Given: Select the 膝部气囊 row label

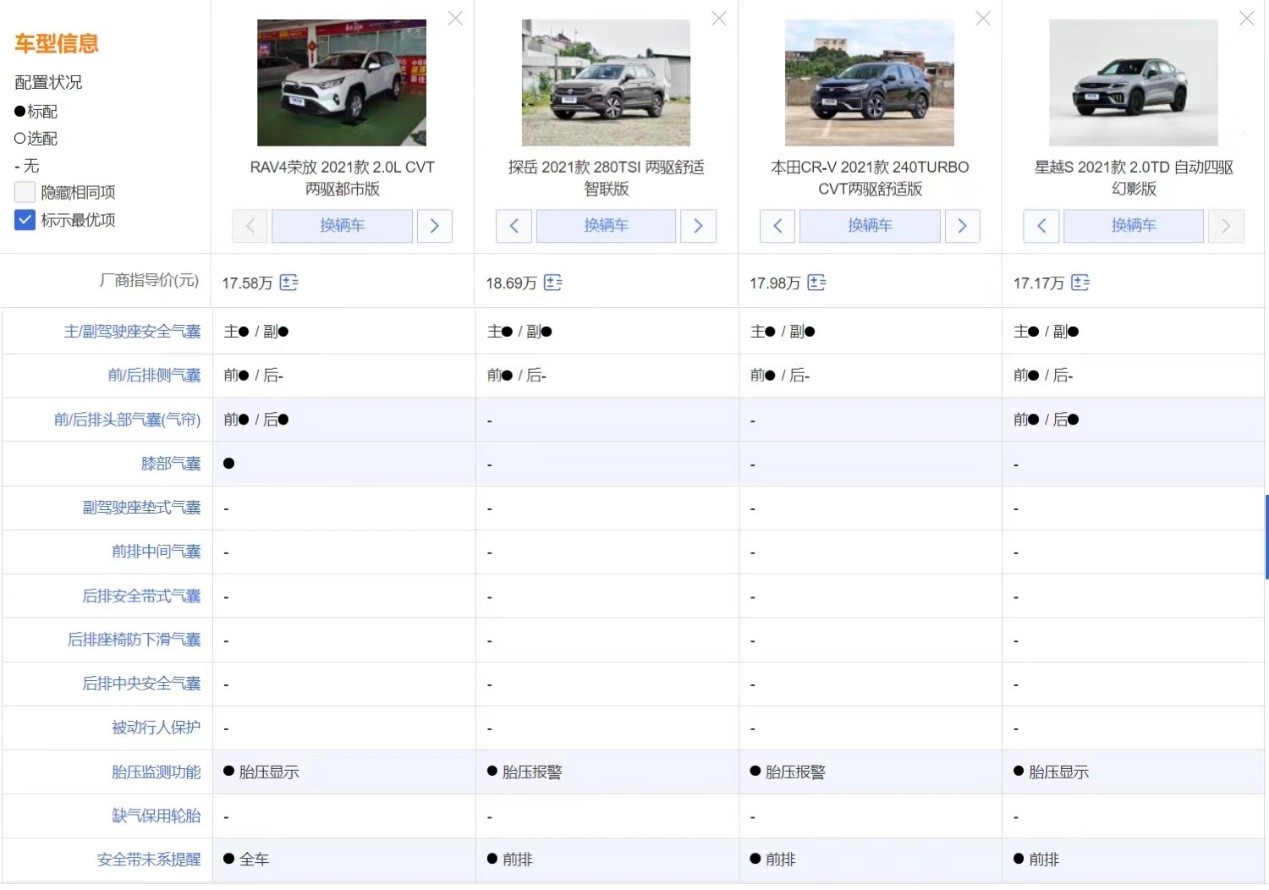Looking at the screenshot, I should tap(172, 464).
